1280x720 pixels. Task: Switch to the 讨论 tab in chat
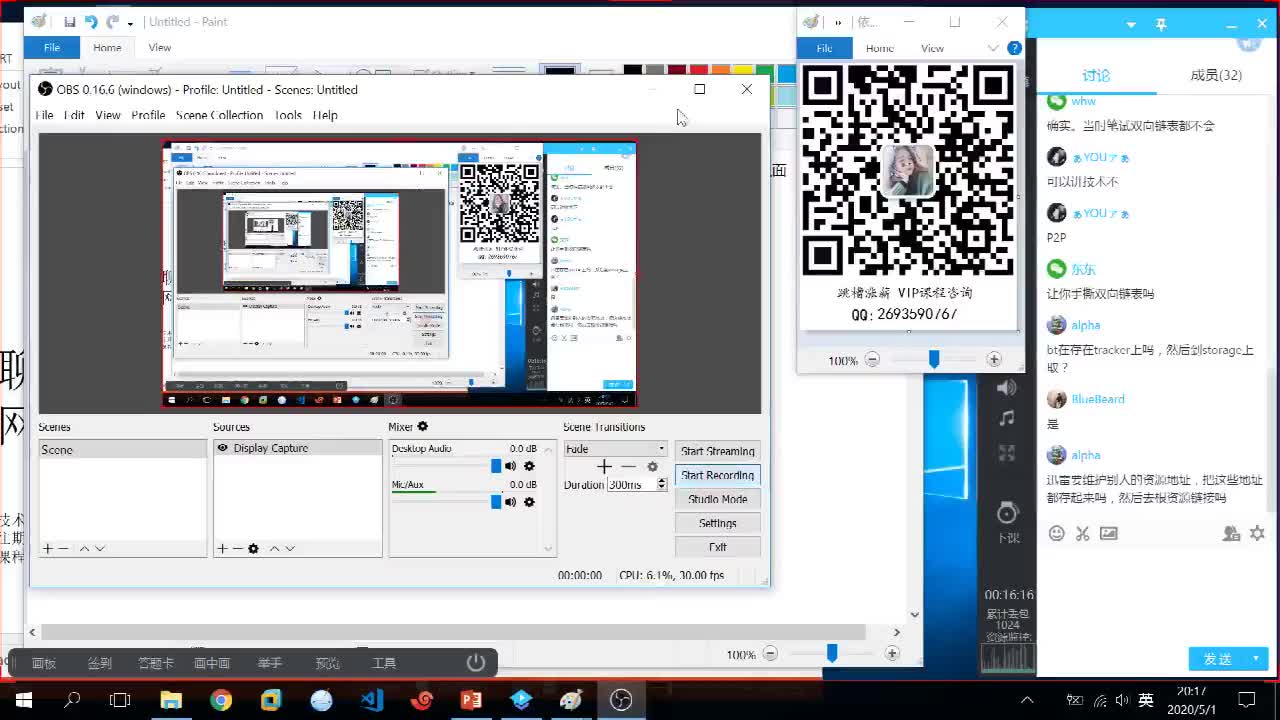[x=1096, y=75]
